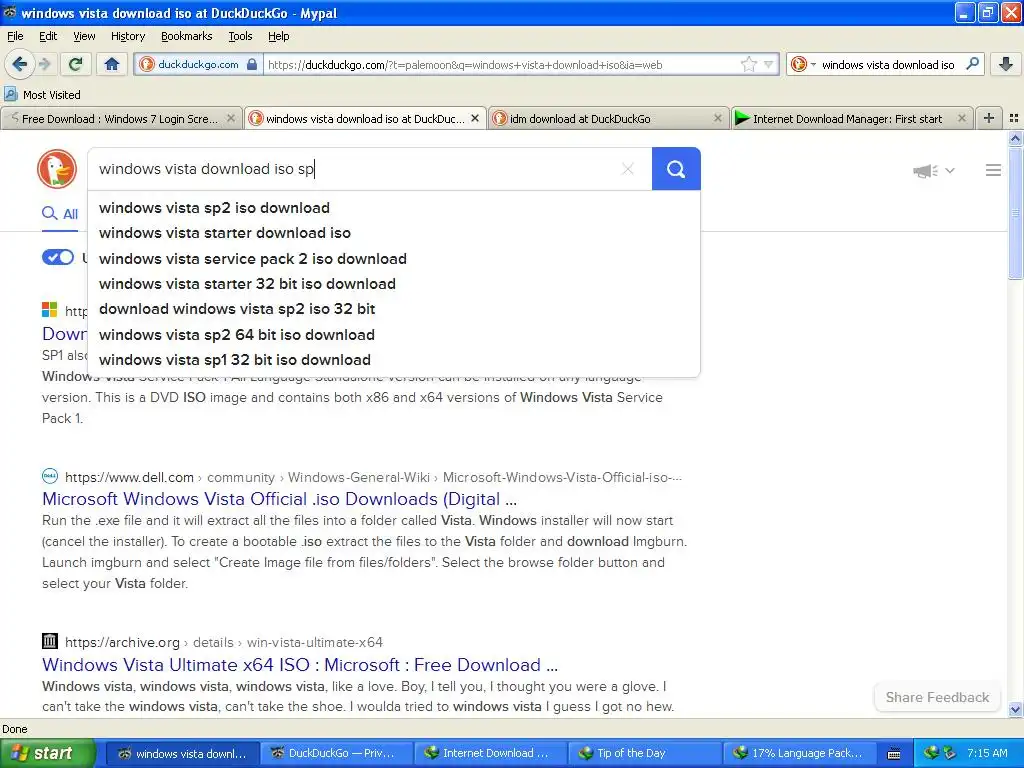Open the URL history dropdown arrow

[769, 64]
